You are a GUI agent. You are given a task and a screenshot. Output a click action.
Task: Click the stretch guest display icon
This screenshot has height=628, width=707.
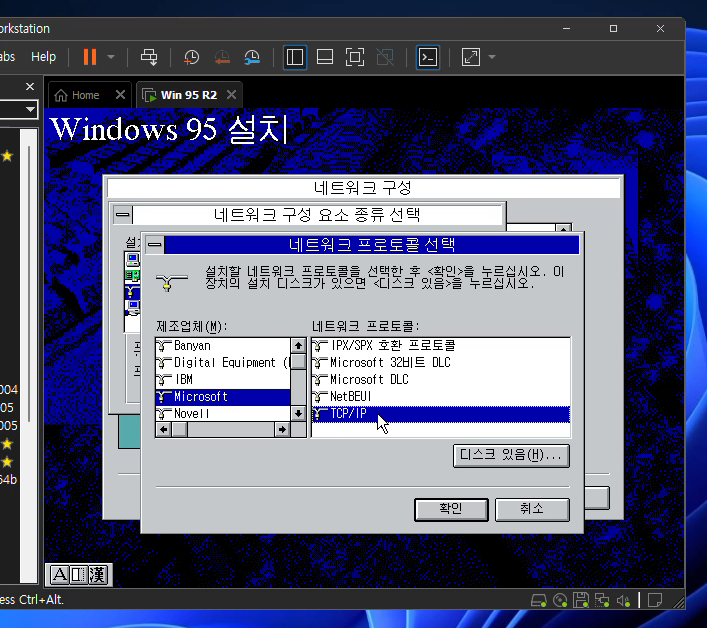pyautogui.click(x=471, y=57)
